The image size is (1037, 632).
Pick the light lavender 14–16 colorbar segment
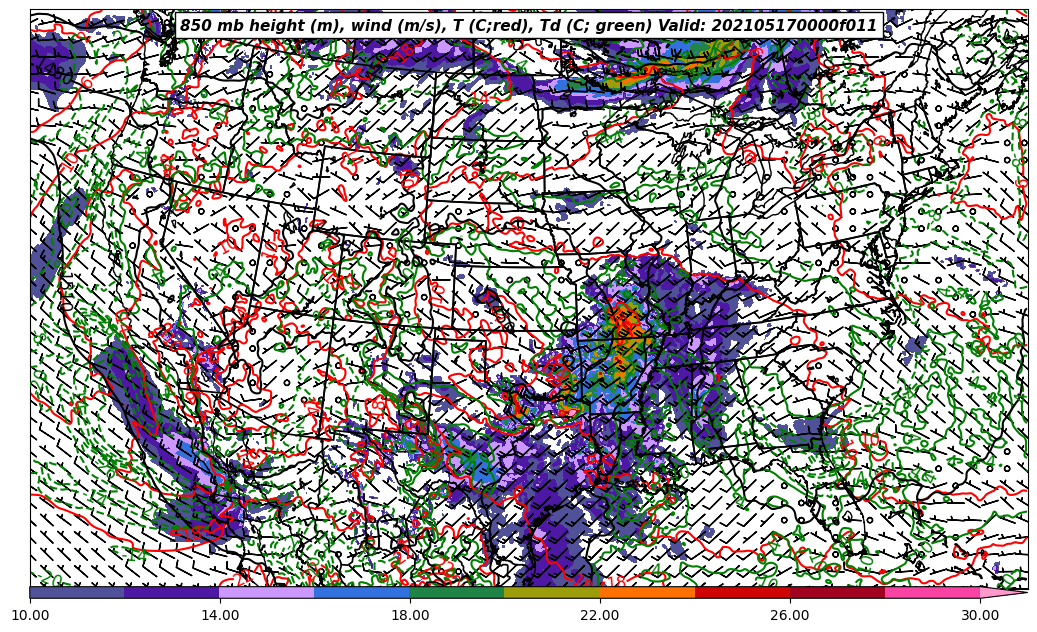tap(267, 592)
